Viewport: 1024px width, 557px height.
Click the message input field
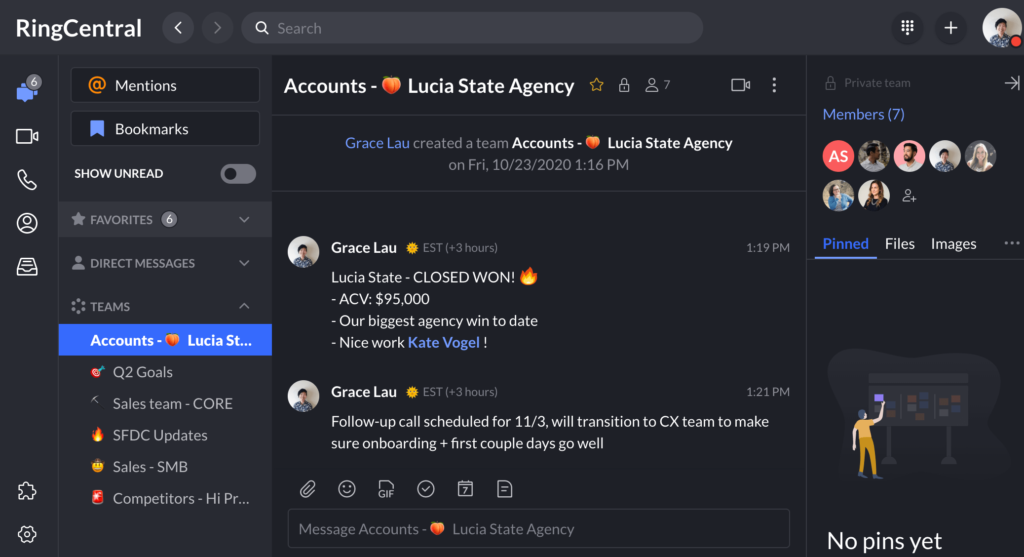538,529
